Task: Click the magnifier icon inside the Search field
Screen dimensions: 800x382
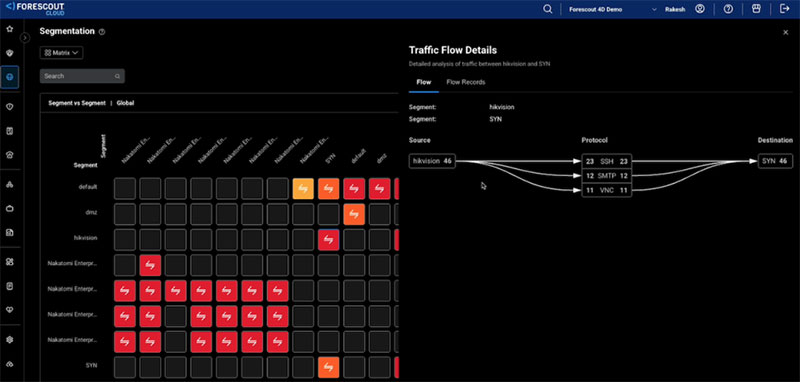Action: [x=117, y=76]
